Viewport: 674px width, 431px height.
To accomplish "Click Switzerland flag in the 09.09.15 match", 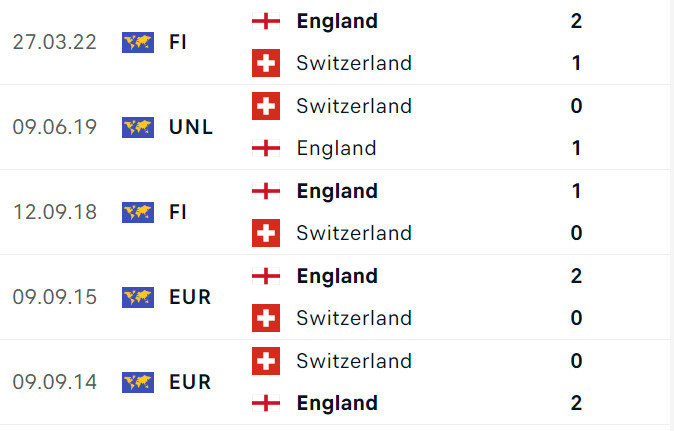I will pos(265,318).
